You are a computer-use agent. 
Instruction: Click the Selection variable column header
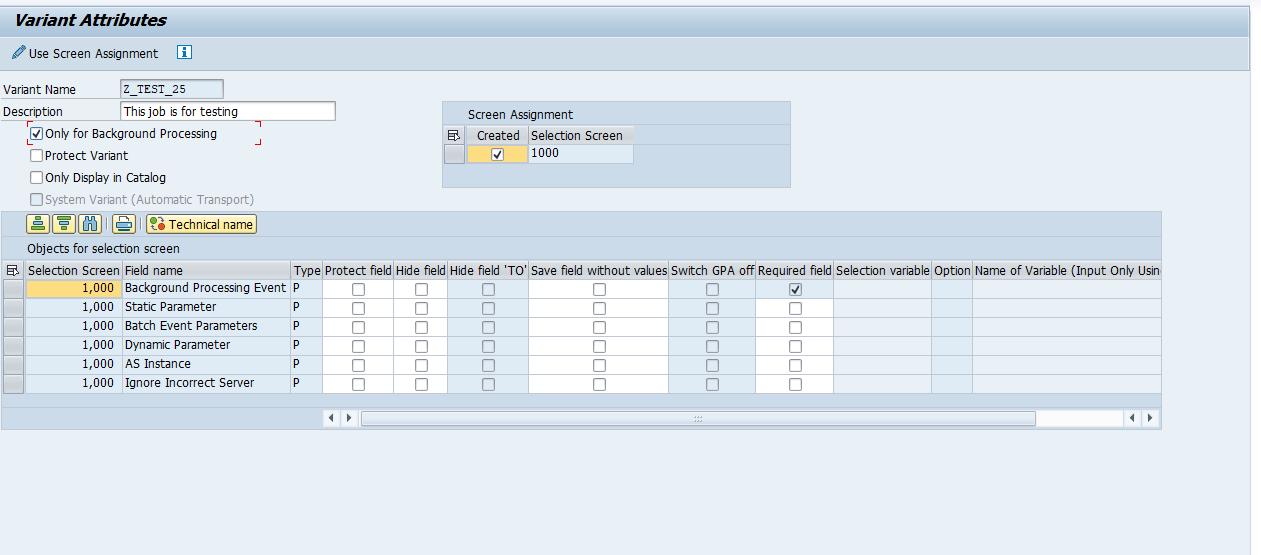coord(882,270)
